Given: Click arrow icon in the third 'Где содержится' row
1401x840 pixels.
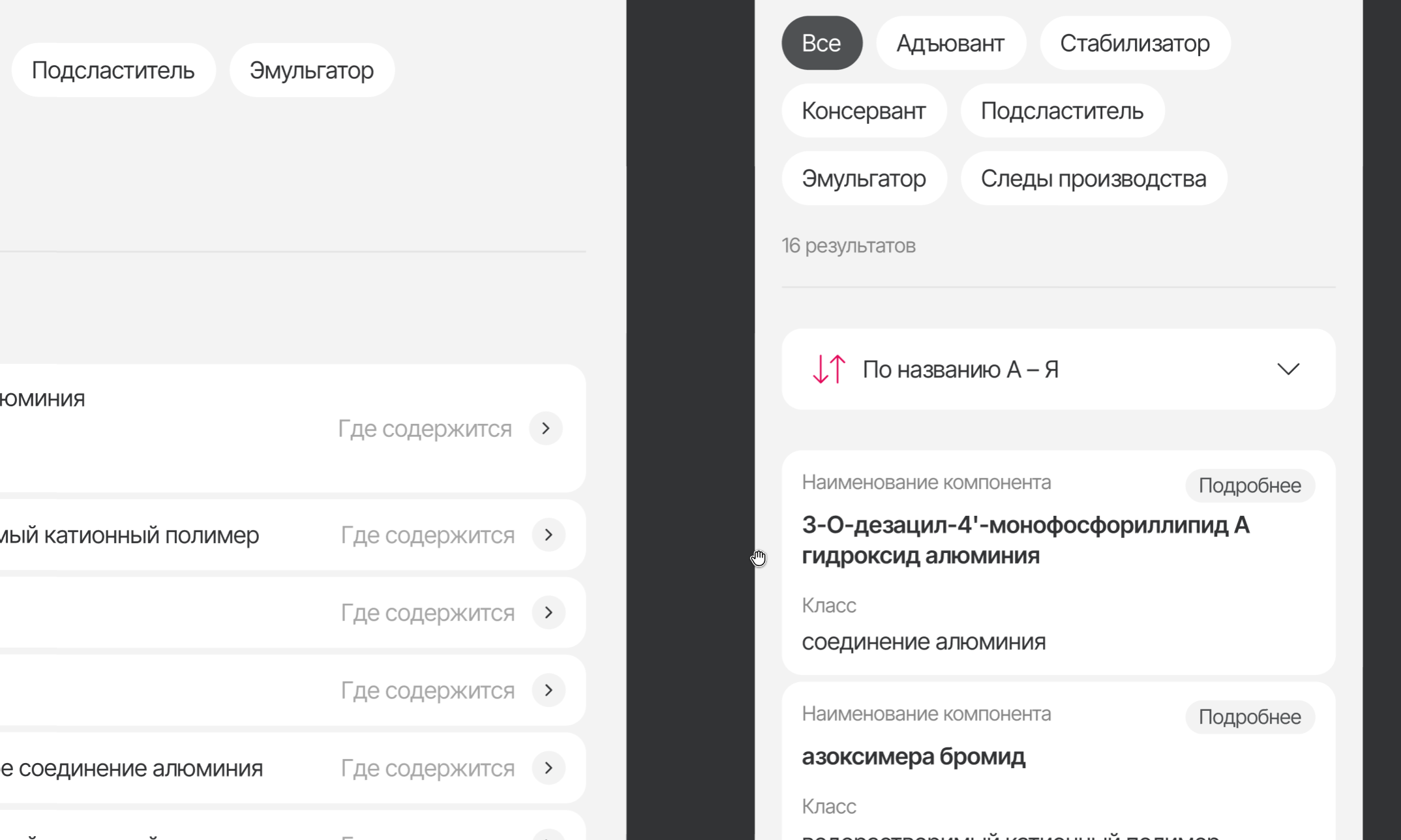Looking at the screenshot, I should [549, 612].
